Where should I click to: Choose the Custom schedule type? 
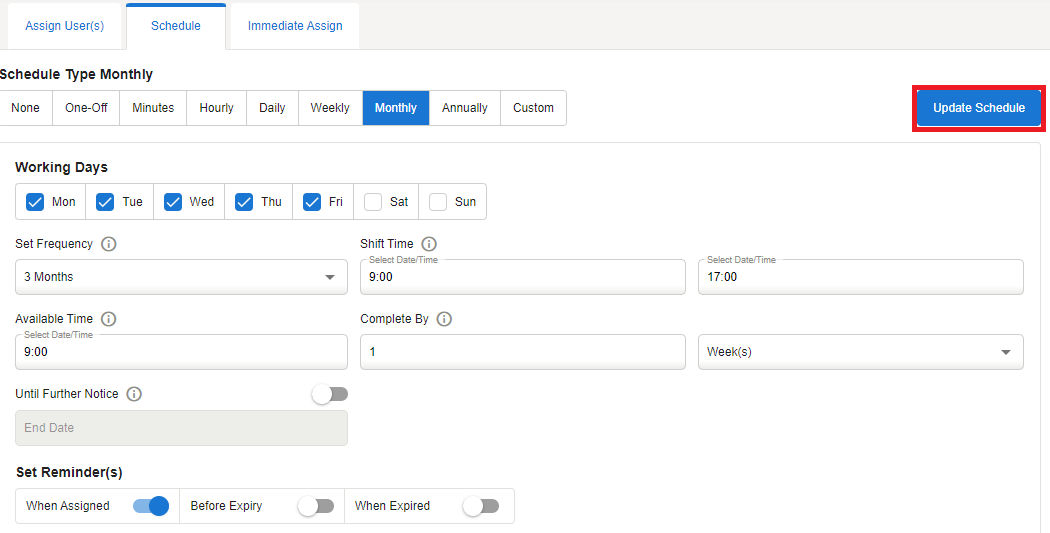(x=533, y=108)
